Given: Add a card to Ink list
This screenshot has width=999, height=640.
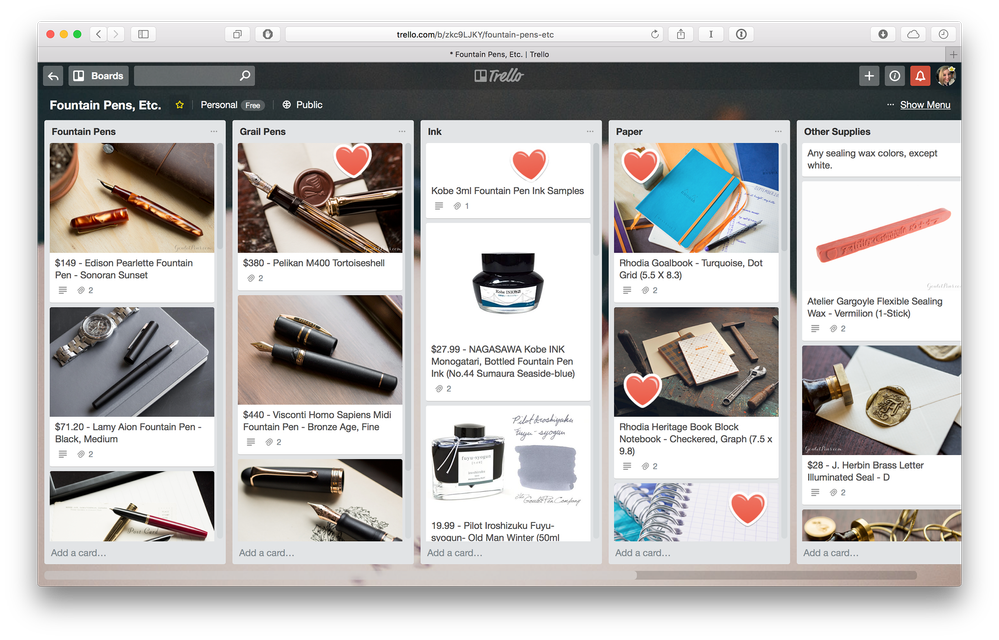Looking at the screenshot, I should (x=454, y=553).
